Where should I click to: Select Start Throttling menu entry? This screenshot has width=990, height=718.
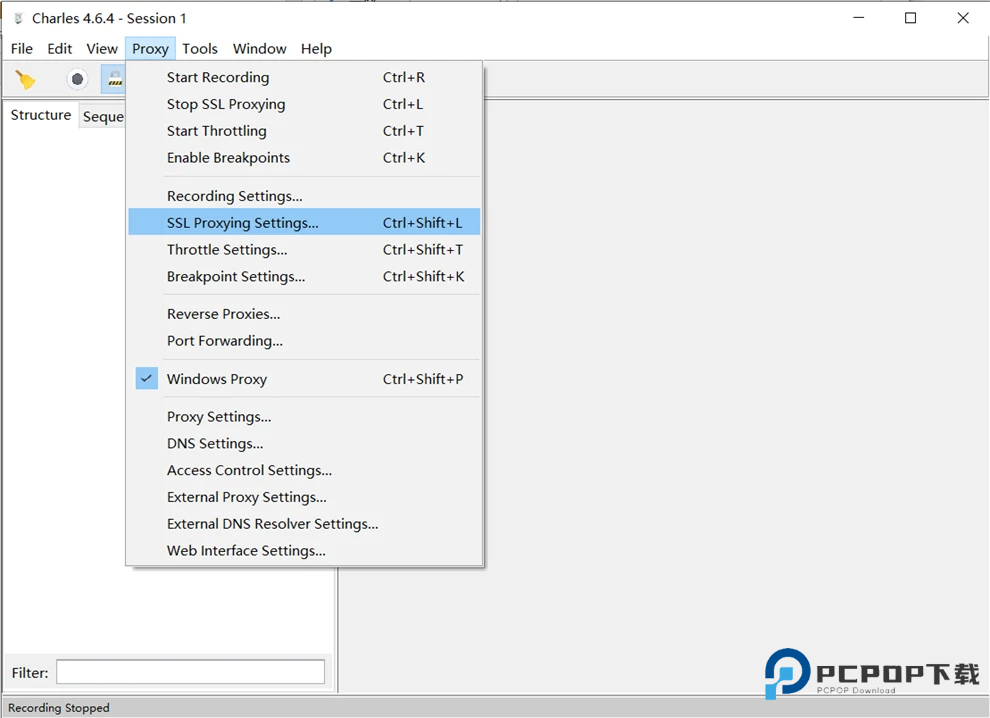(217, 131)
